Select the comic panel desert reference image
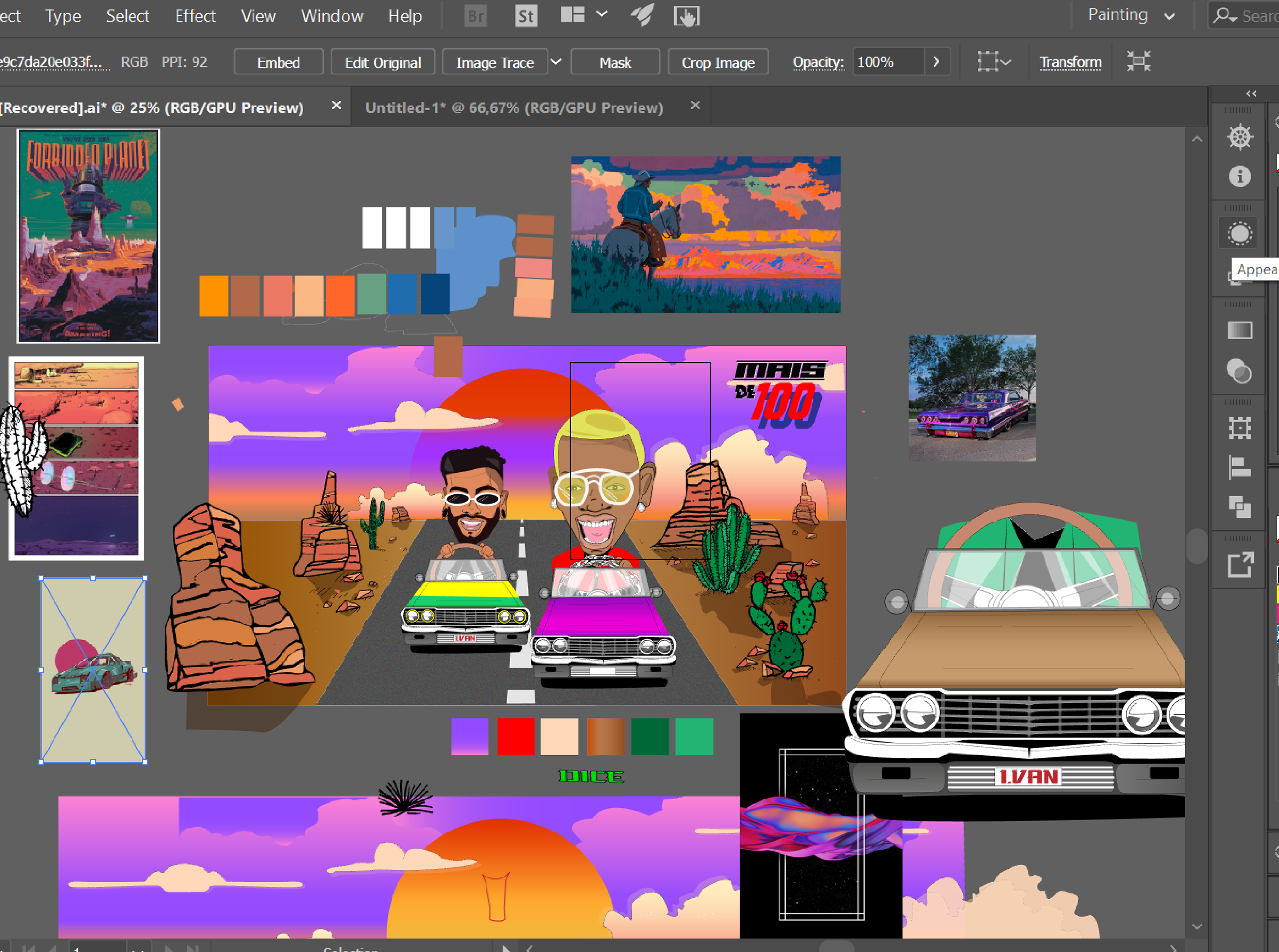This screenshot has width=1279, height=952. 76,458
